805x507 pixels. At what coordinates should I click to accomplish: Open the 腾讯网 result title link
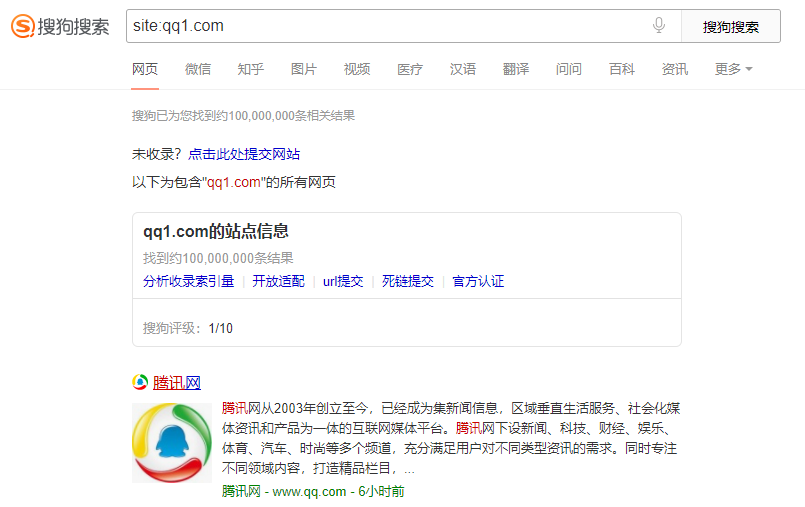[177, 382]
